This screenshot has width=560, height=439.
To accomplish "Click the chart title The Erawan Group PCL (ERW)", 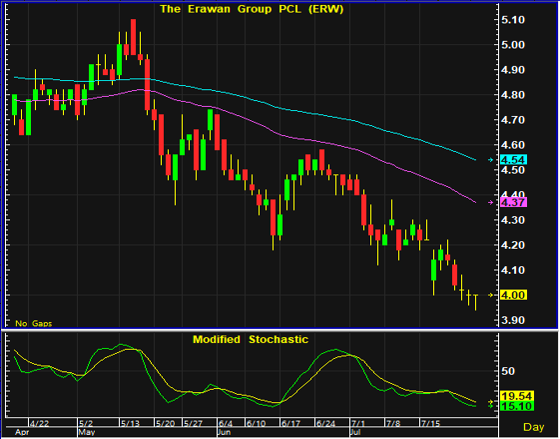I will (252, 9).
